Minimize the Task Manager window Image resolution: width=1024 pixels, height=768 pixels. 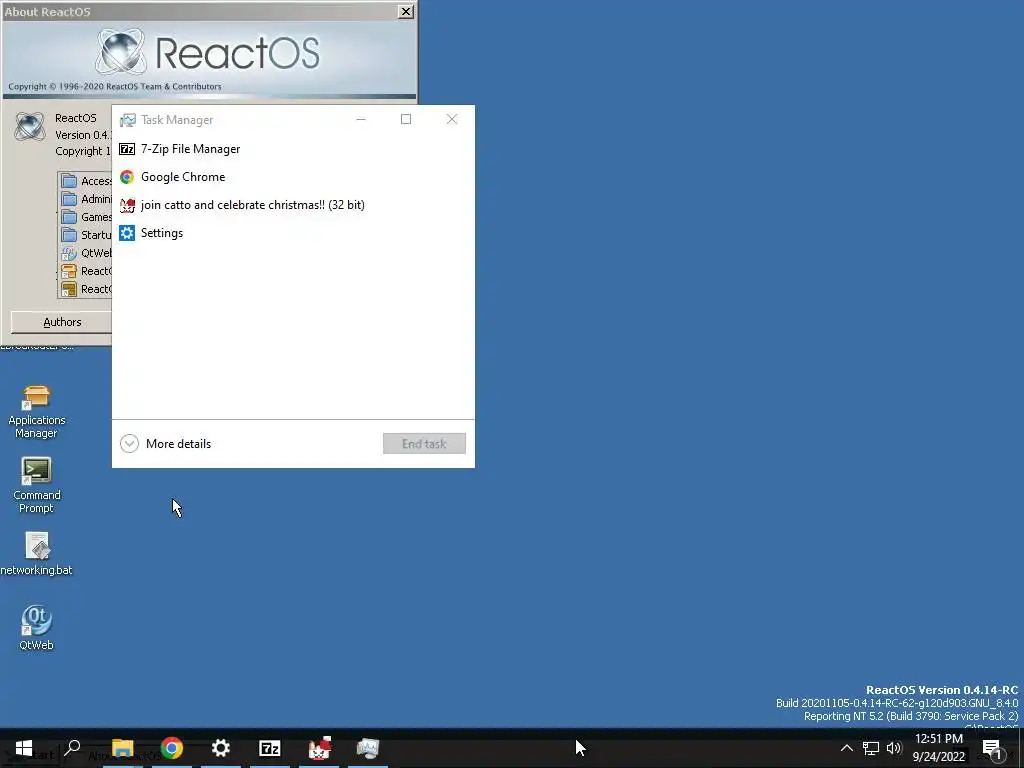click(360, 120)
